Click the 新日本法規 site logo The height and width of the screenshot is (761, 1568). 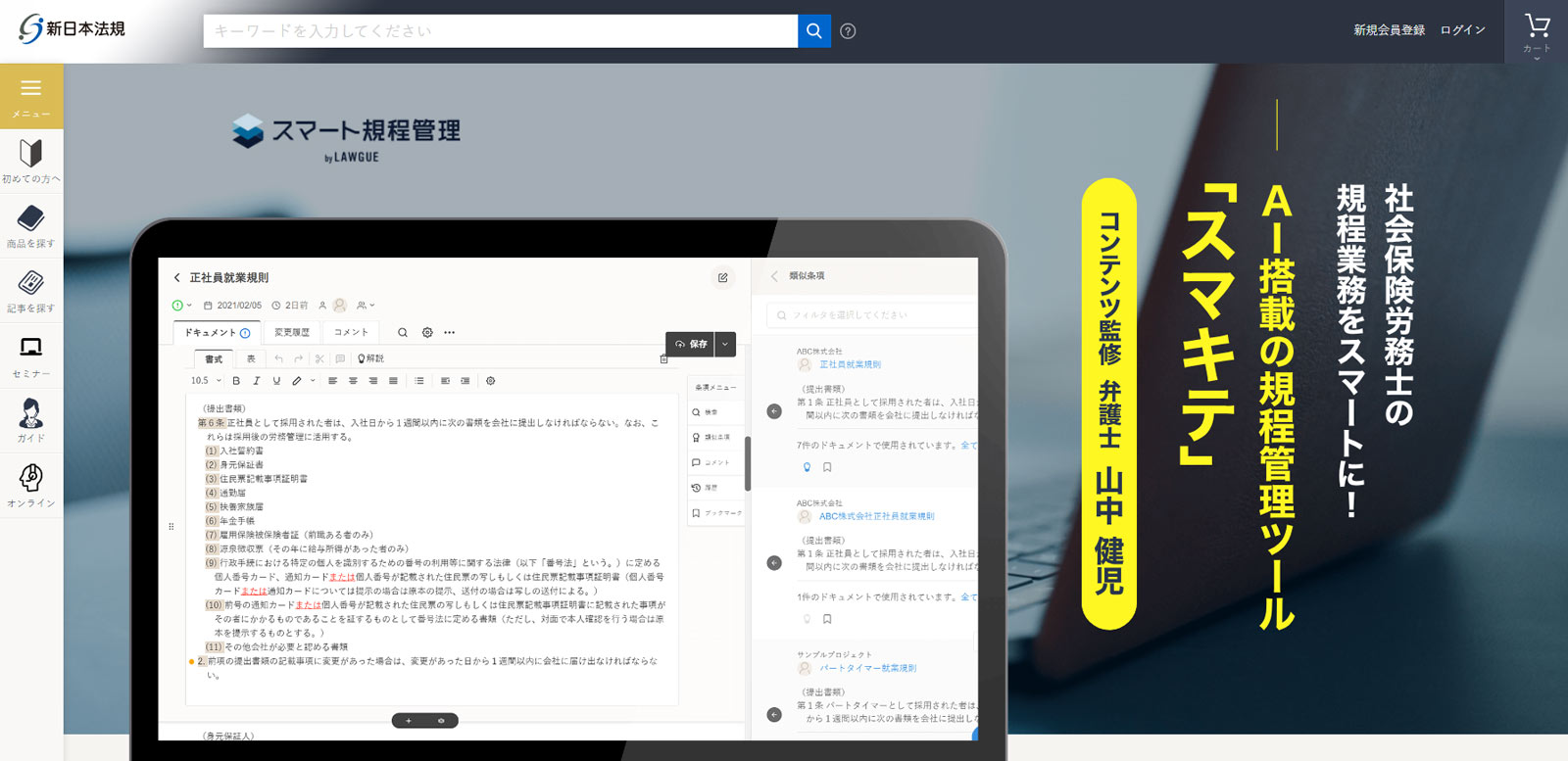tap(72, 29)
